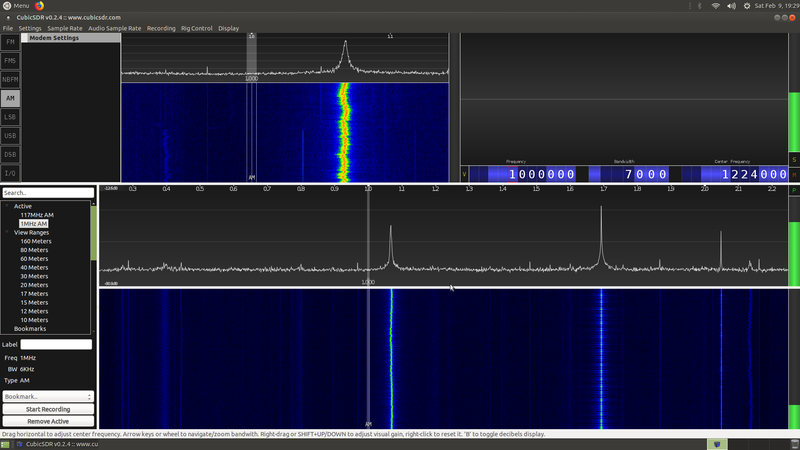Select the Bookmarks tree item

(x=30, y=329)
